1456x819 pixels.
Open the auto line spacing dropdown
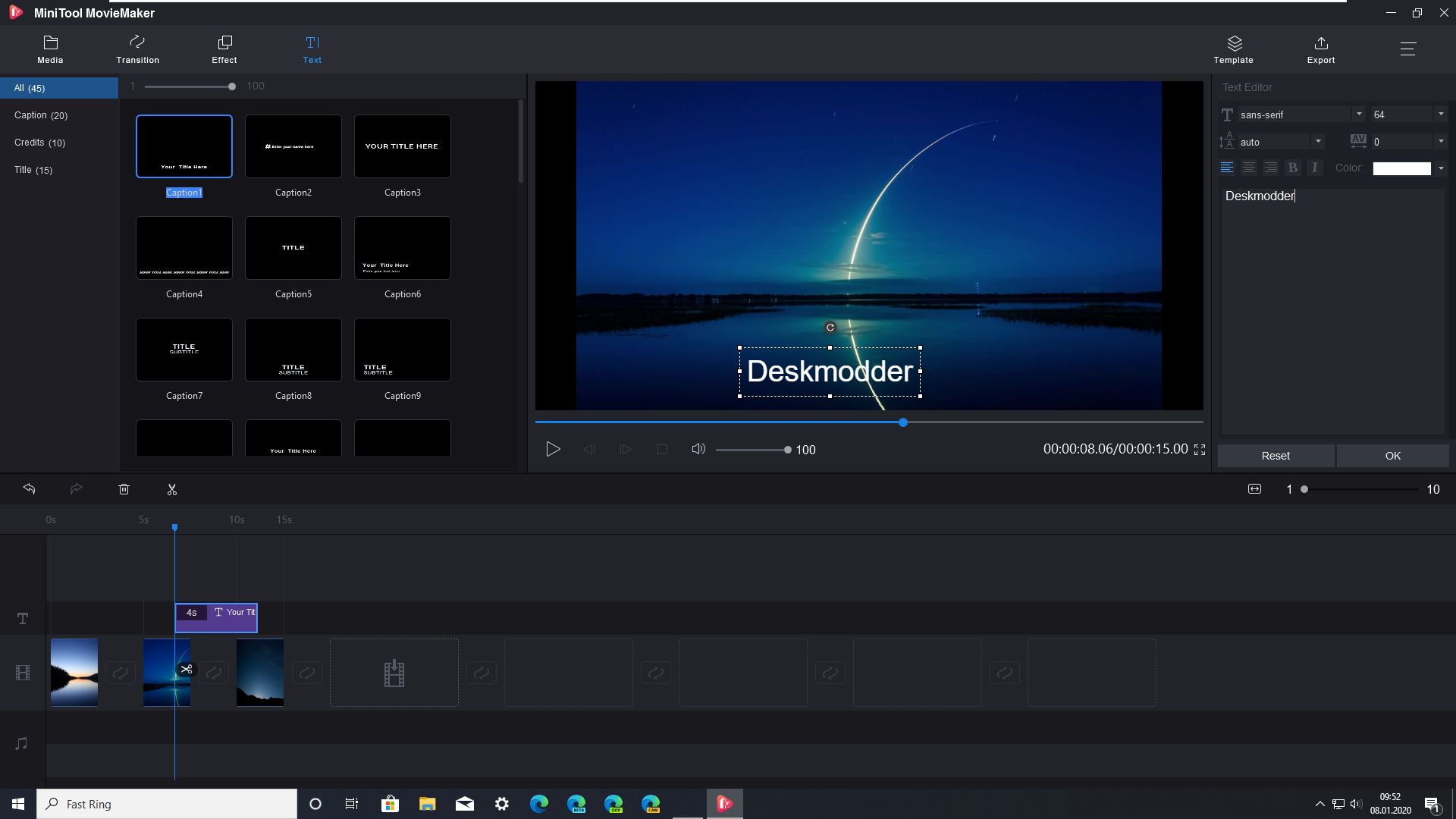coord(1318,142)
